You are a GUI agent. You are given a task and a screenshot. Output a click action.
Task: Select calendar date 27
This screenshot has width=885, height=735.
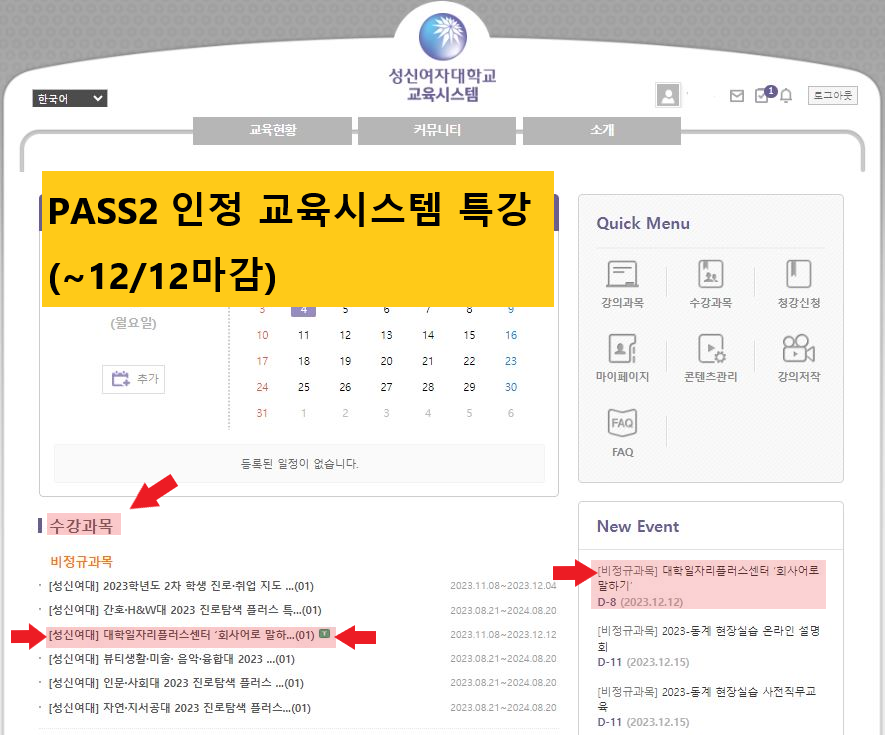pos(386,387)
